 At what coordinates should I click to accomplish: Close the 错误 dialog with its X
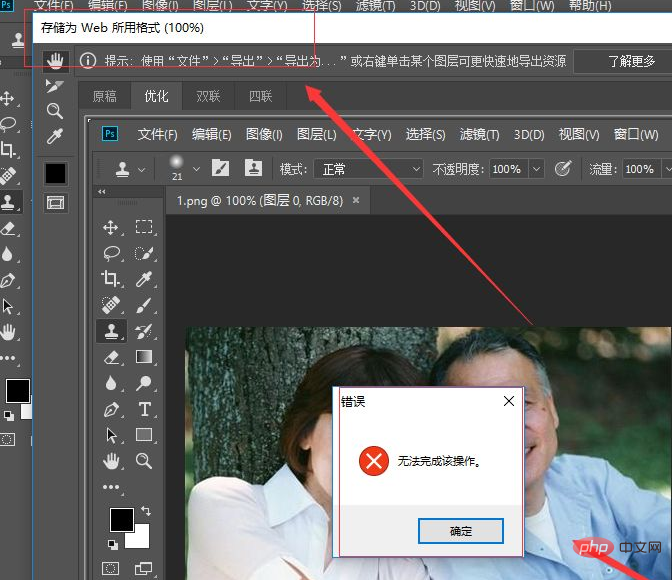coord(509,401)
